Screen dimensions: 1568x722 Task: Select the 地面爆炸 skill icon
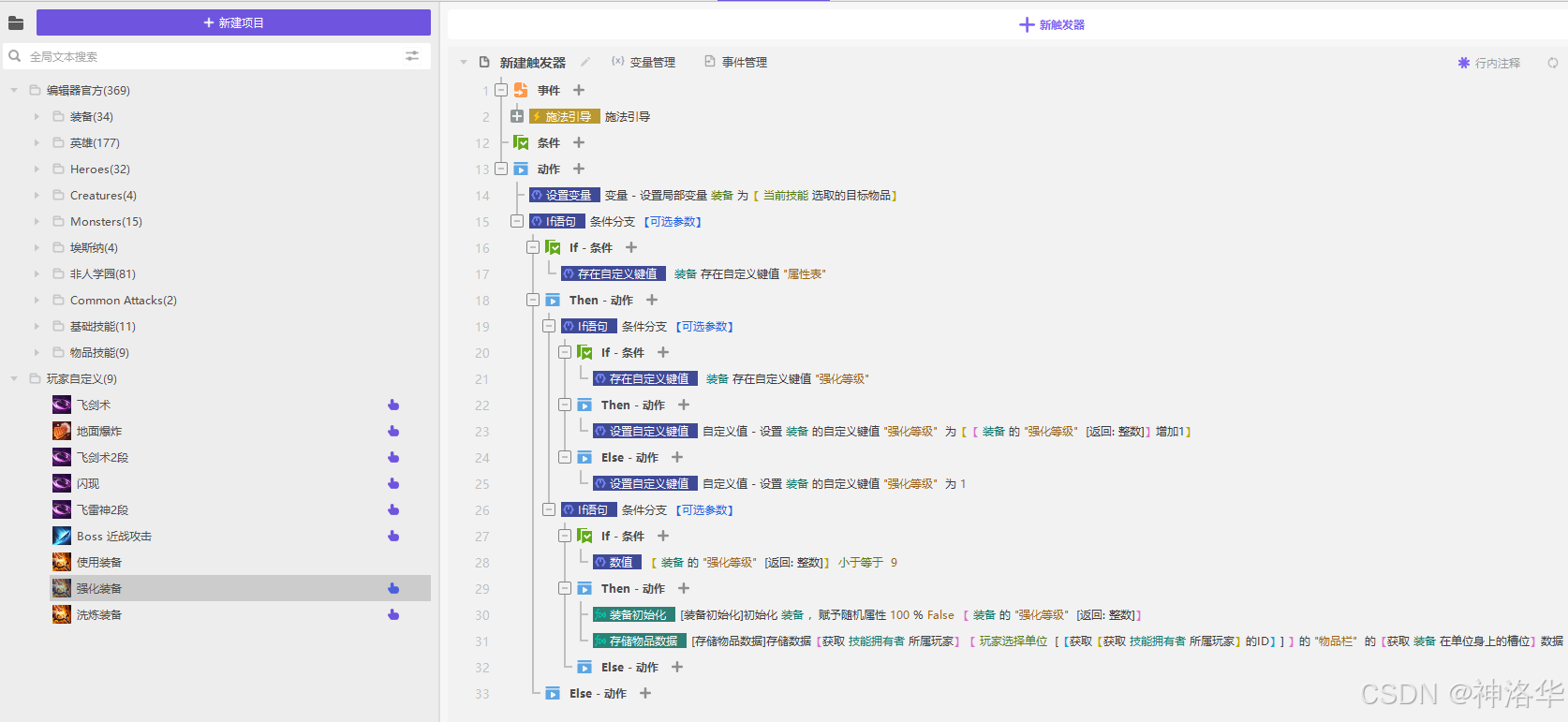[62, 431]
